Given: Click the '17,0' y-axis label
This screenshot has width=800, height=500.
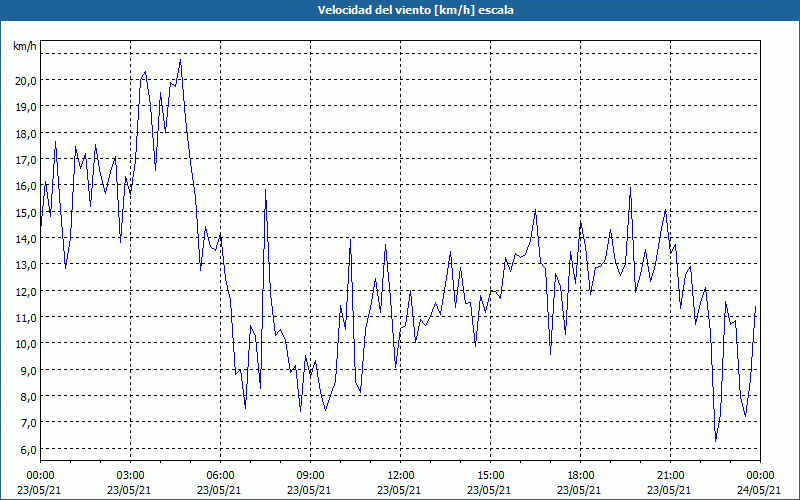Looking at the screenshot, I should click(26, 160).
